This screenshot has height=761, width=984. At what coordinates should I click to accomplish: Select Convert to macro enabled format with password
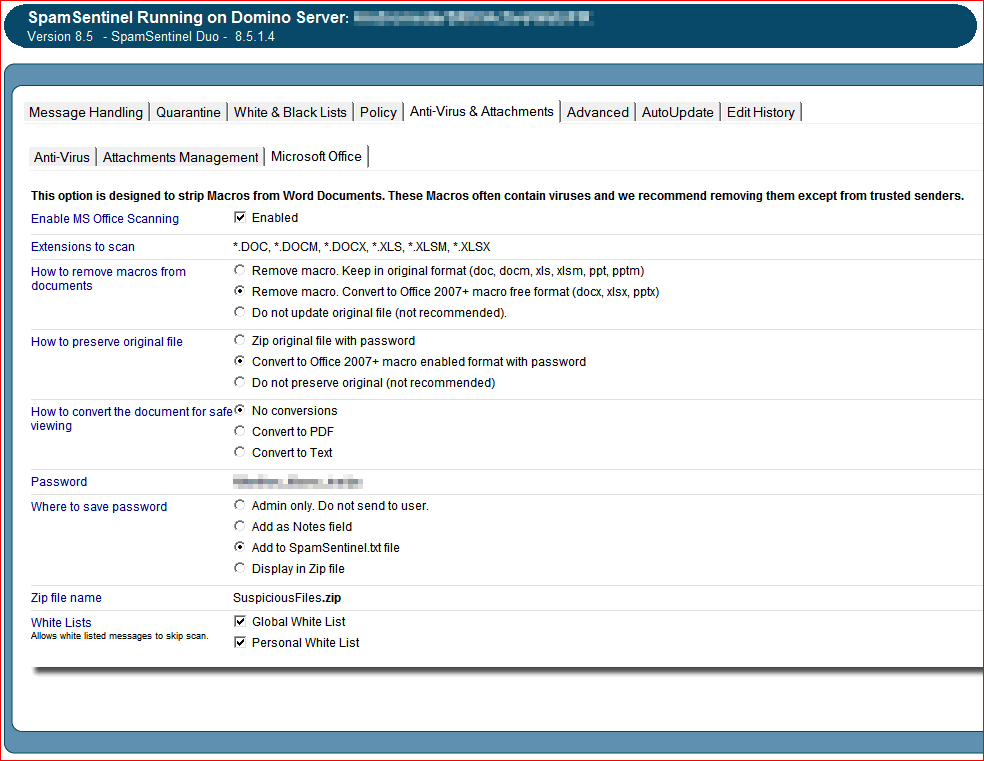point(239,361)
